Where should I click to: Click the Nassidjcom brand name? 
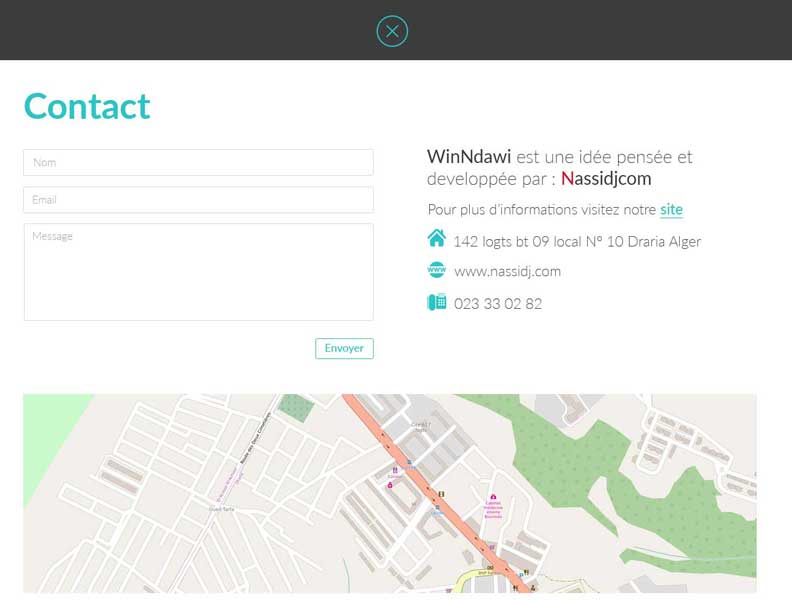(x=606, y=179)
